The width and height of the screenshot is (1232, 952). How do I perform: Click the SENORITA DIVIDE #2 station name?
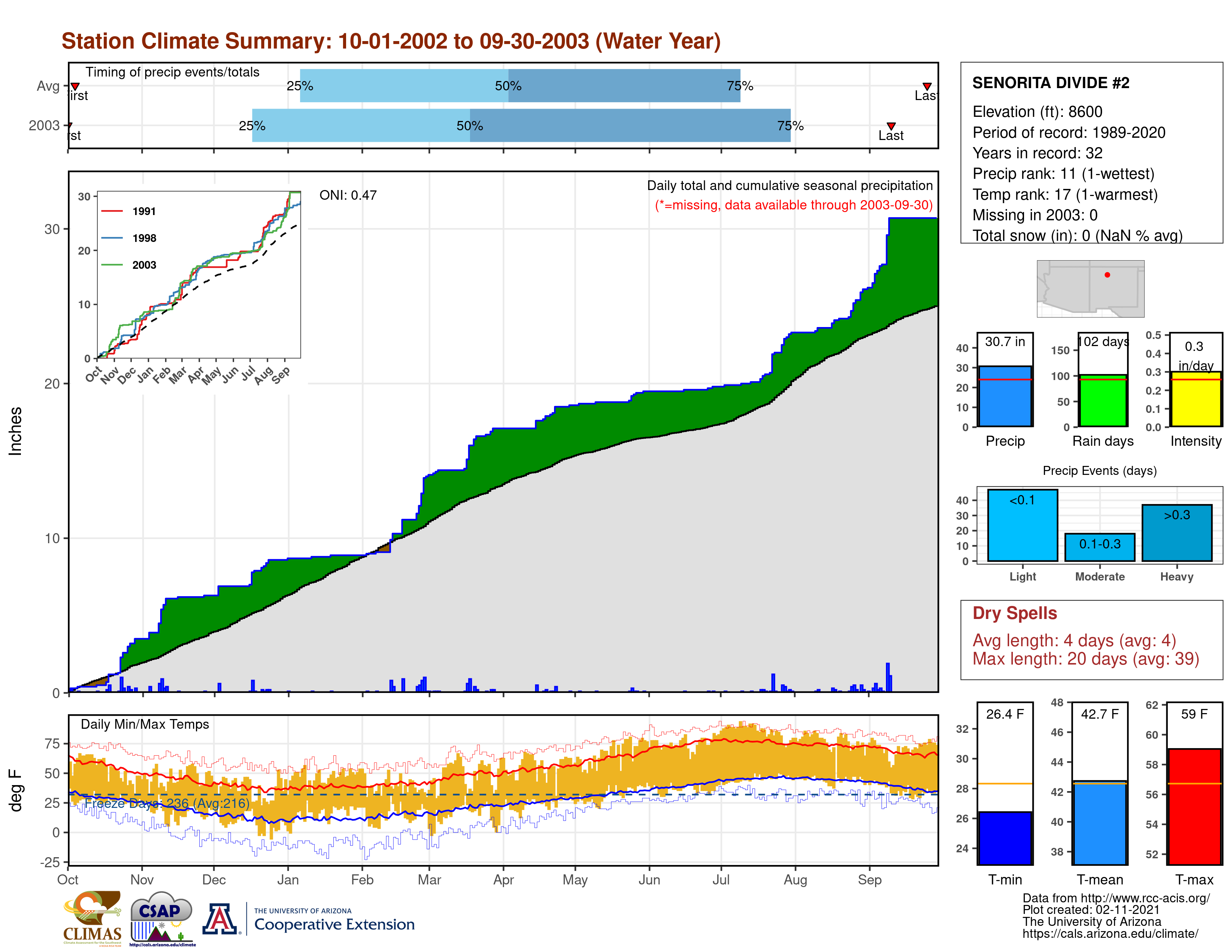[x=1050, y=83]
